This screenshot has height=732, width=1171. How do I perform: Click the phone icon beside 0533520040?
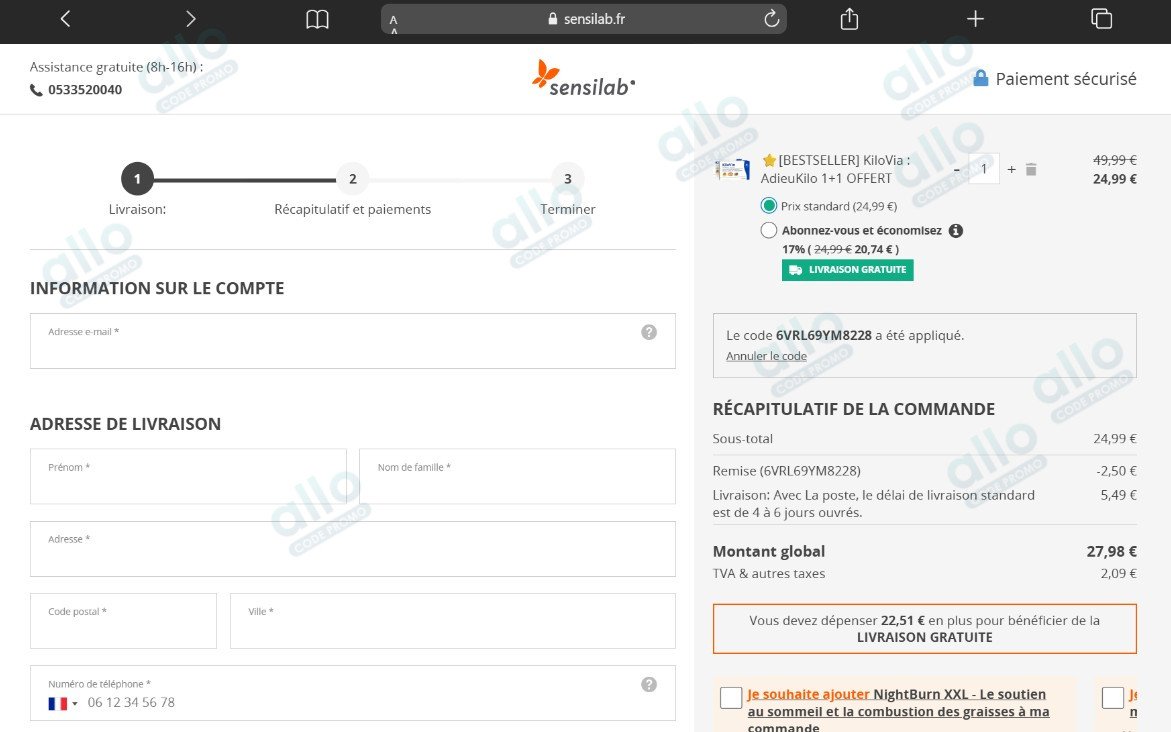(x=36, y=90)
